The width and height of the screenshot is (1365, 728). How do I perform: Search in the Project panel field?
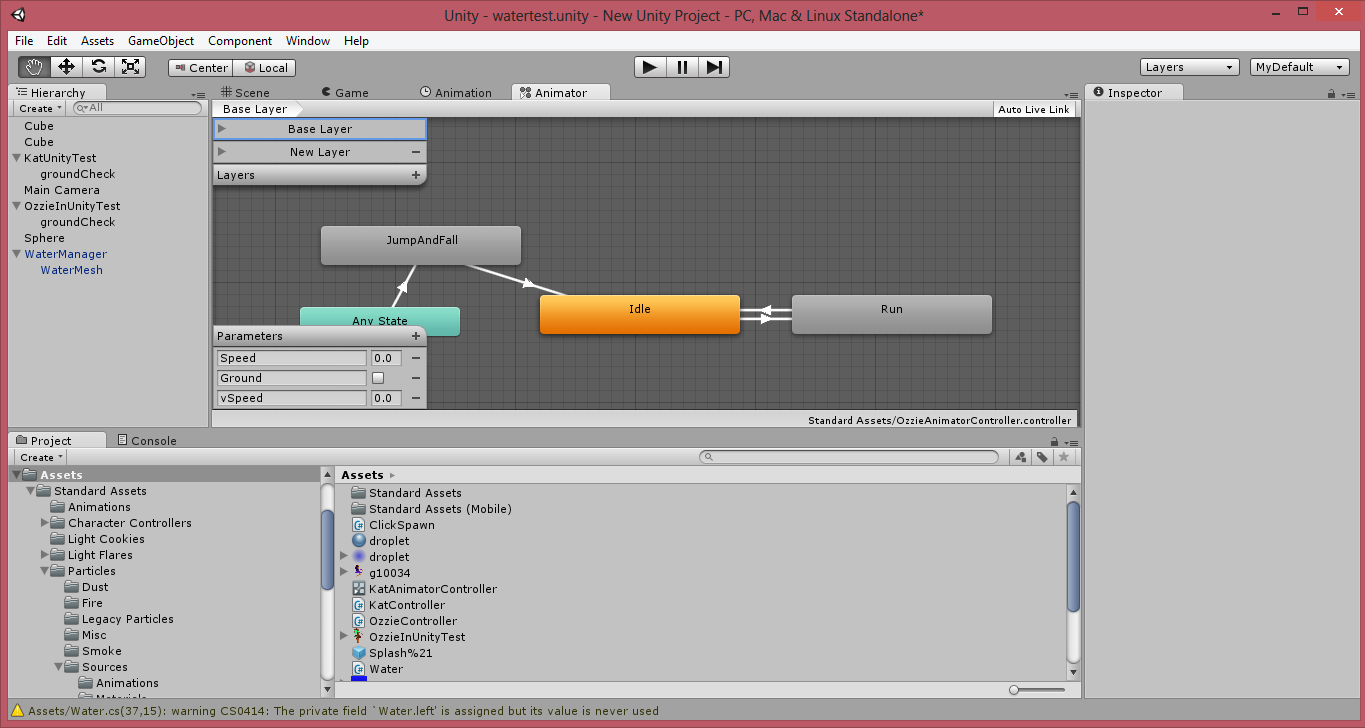[848, 457]
